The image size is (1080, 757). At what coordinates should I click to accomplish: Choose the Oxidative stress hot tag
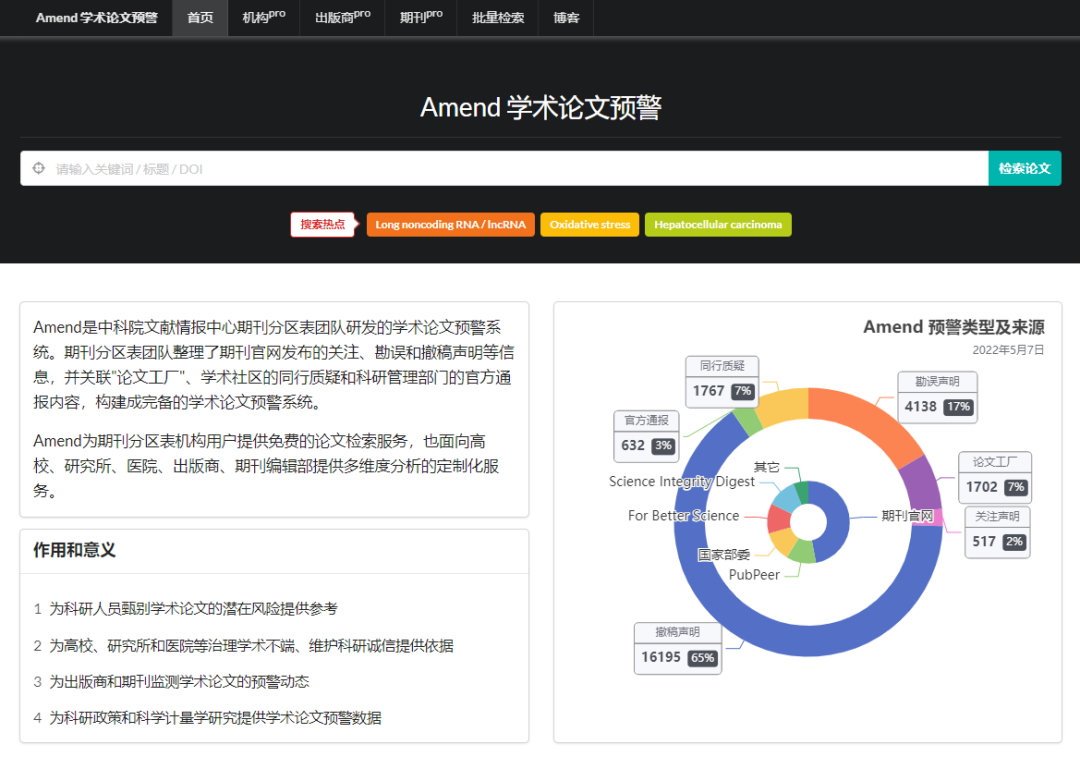(x=590, y=225)
